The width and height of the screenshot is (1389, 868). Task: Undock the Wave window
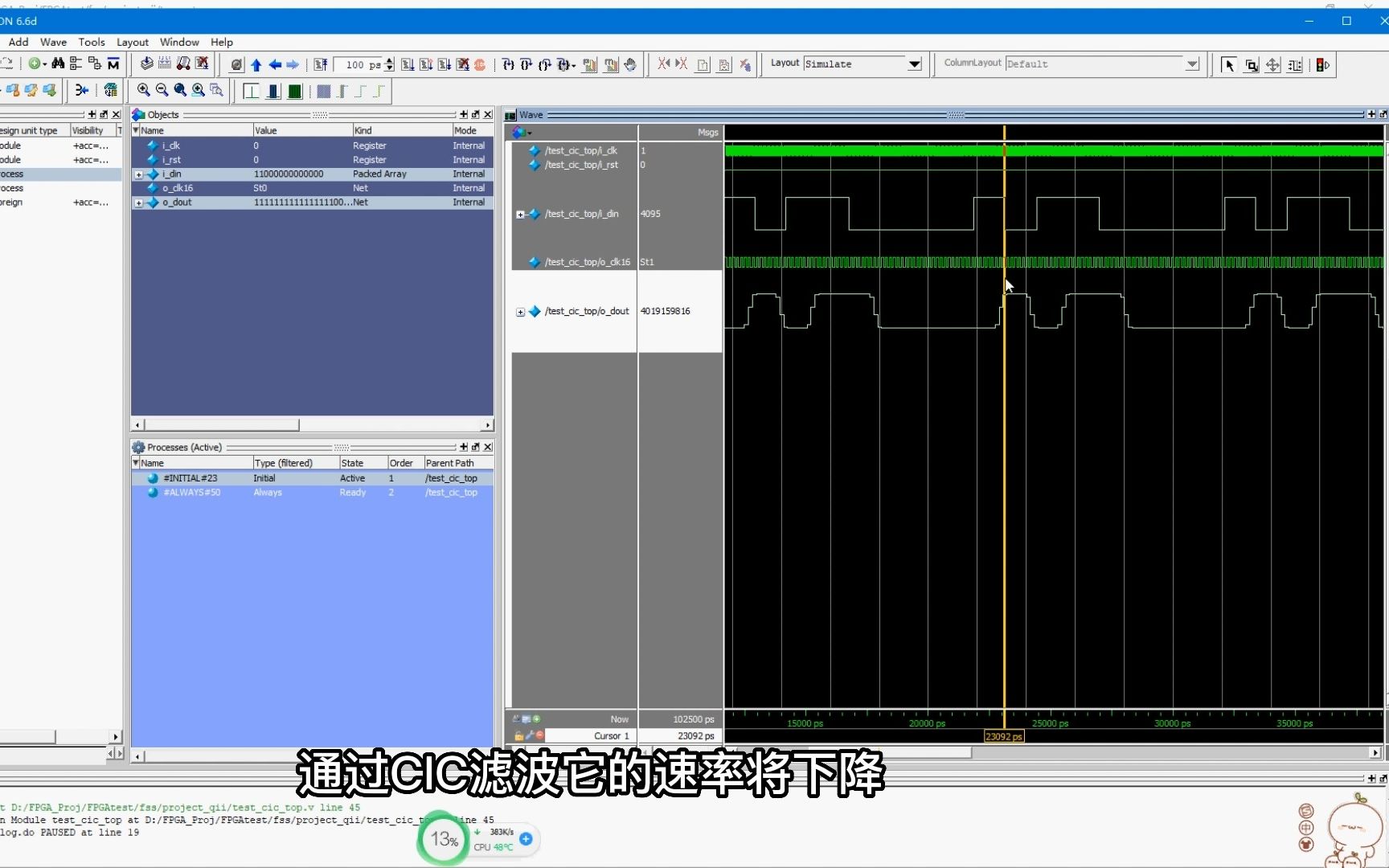[1383, 114]
